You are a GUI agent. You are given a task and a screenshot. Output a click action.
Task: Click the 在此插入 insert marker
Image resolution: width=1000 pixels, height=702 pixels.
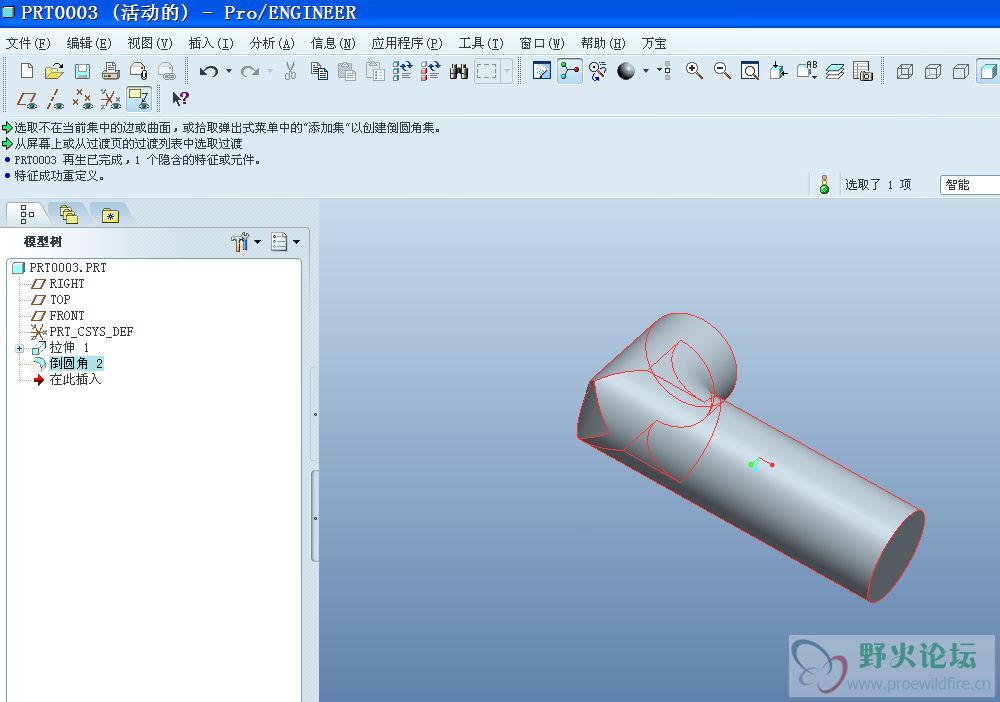pyautogui.click(x=67, y=379)
